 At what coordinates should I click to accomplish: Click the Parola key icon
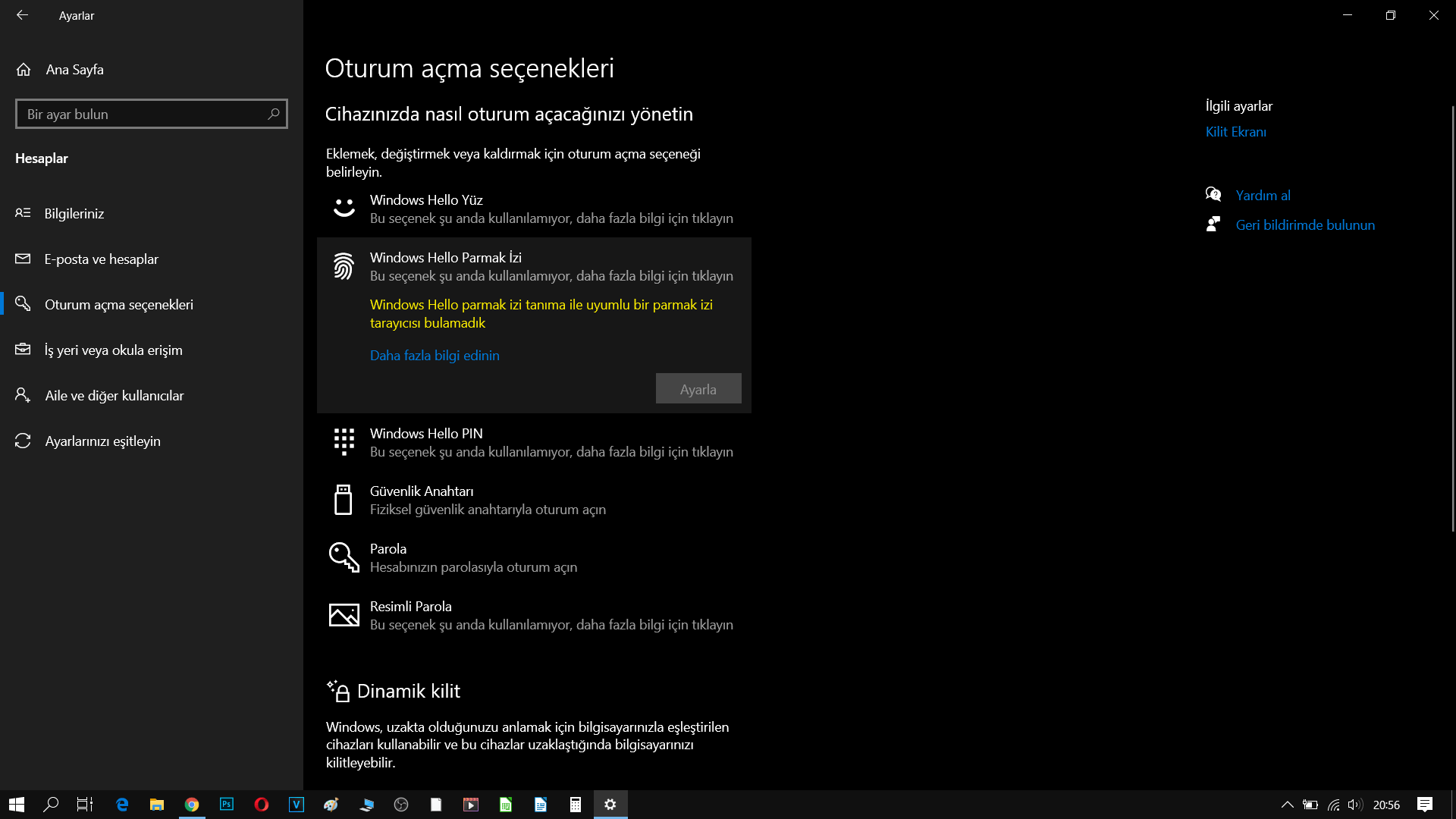[x=344, y=557]
